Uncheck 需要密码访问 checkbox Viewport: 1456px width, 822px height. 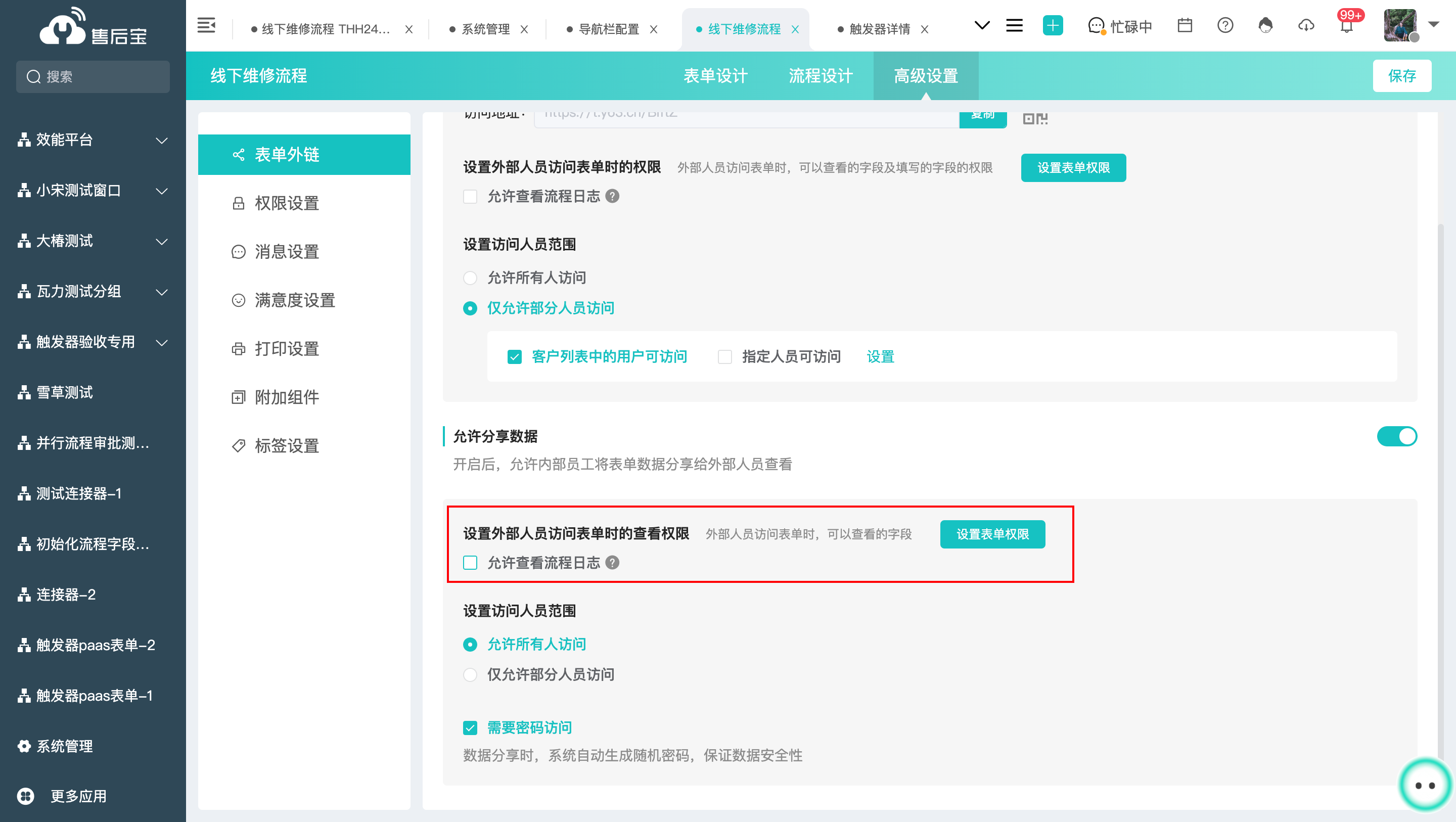tap(470, 727)
